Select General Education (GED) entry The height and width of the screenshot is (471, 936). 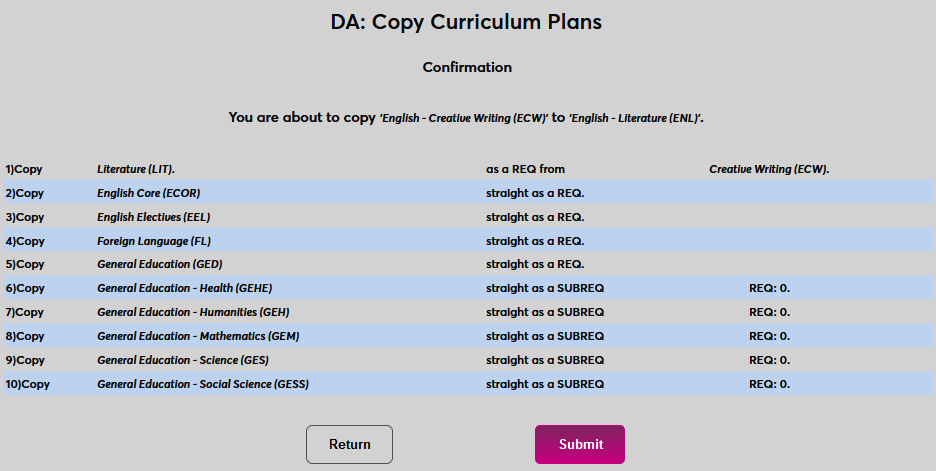(x=159, y=265)
